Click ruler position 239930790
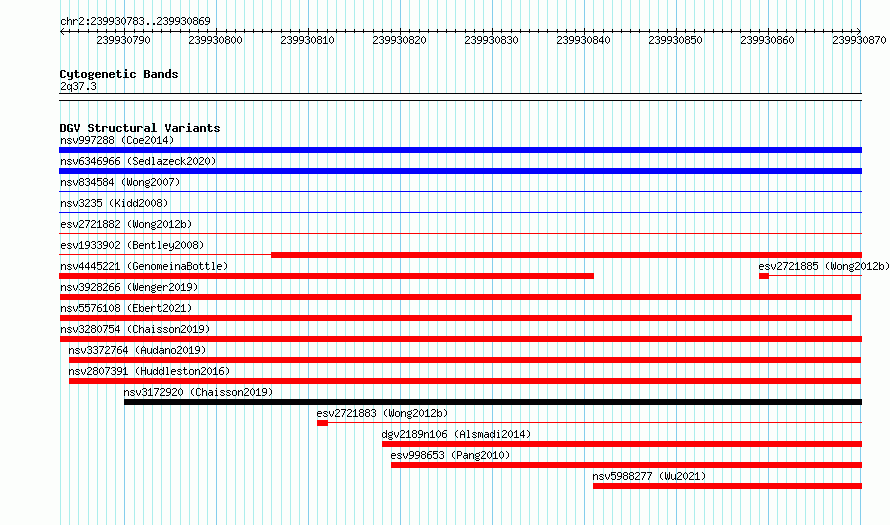This screenshot has width=890, height=525. click(123, 40)
